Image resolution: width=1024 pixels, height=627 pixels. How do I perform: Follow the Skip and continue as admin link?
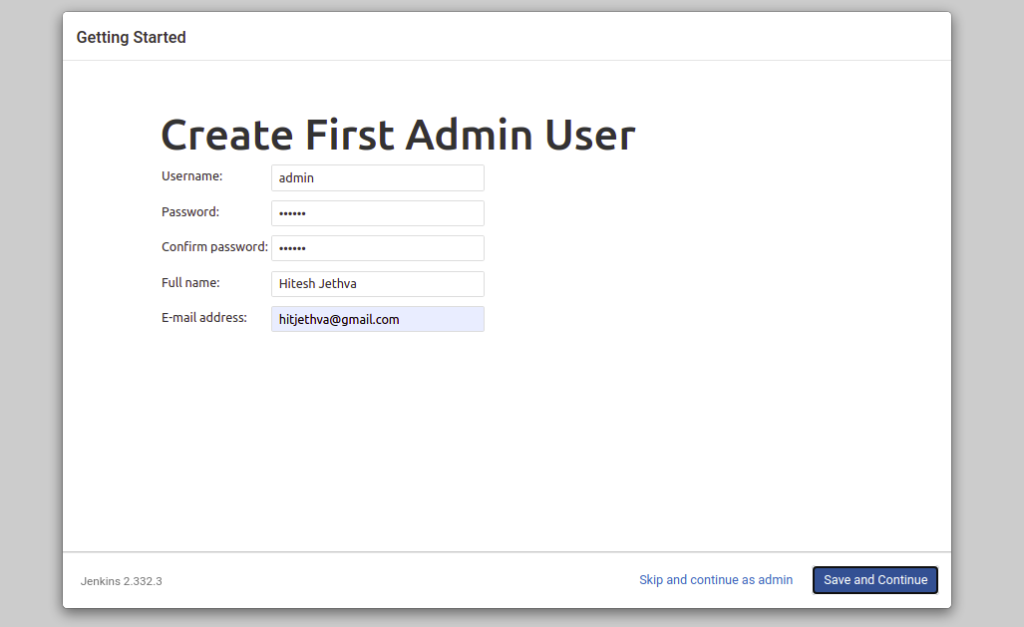(x=716, y=580)
